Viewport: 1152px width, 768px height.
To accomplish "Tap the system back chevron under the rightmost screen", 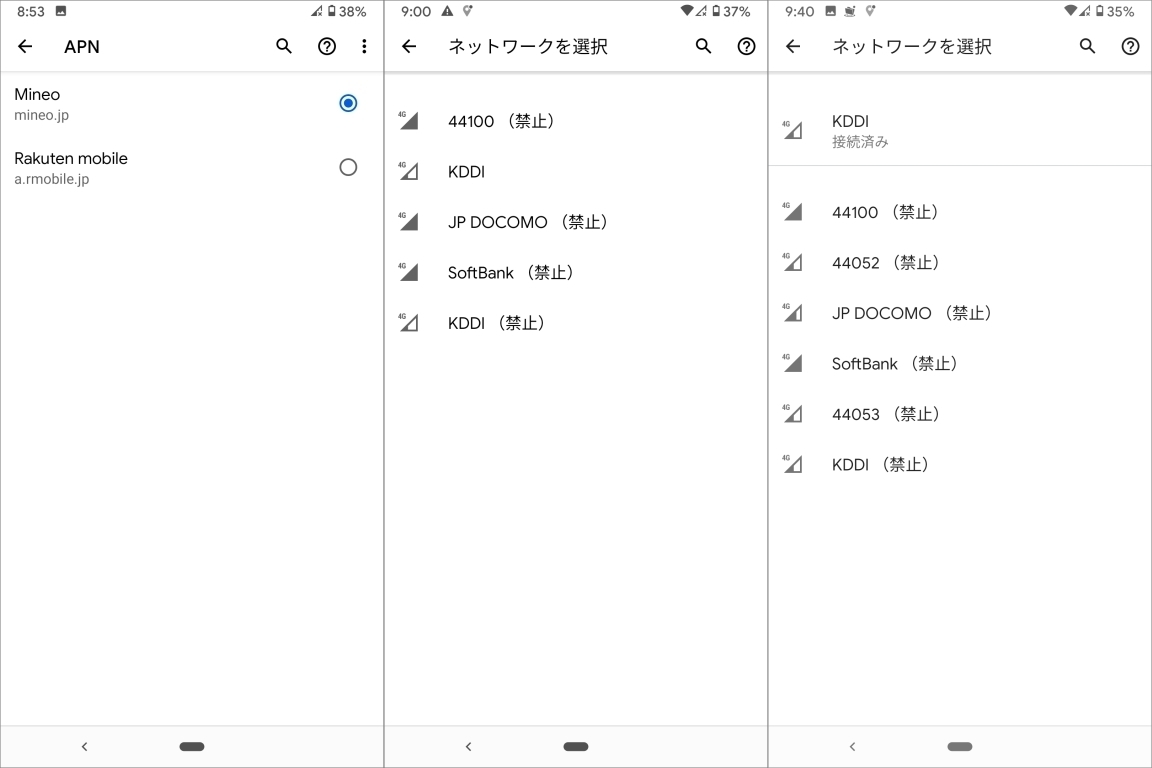I will tap(852, 746).
